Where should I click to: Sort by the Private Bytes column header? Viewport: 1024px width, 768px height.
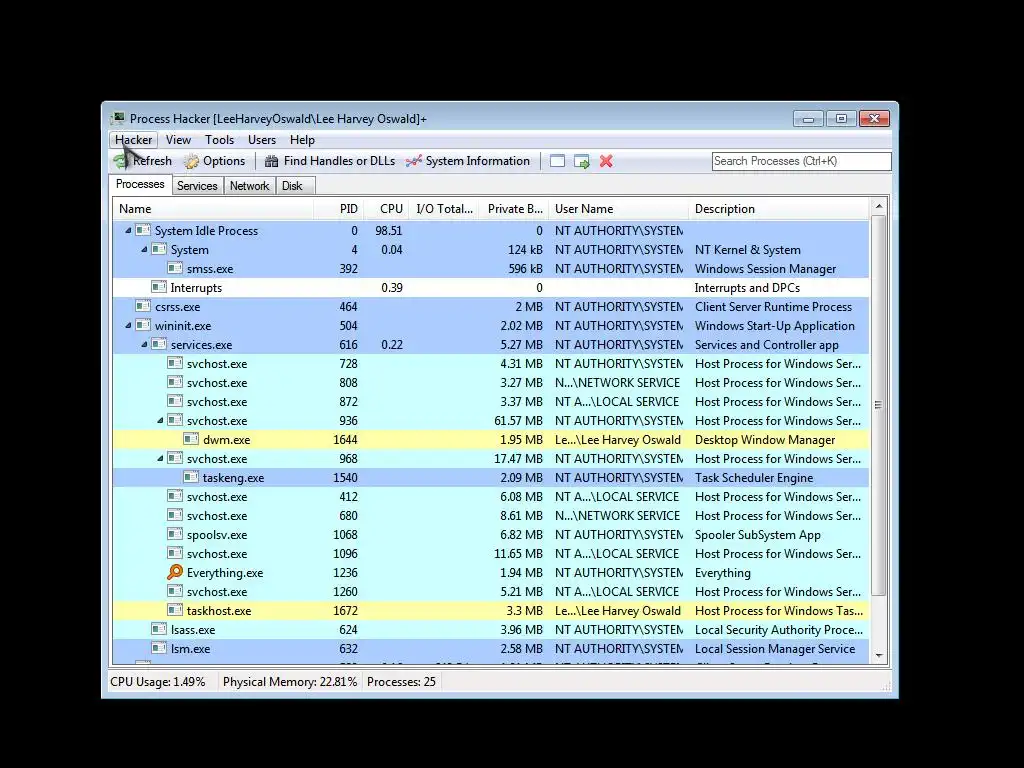coord(515,209)
